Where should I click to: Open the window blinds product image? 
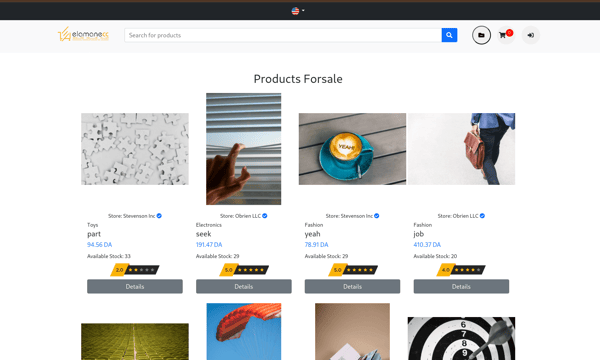click(243, 149)
